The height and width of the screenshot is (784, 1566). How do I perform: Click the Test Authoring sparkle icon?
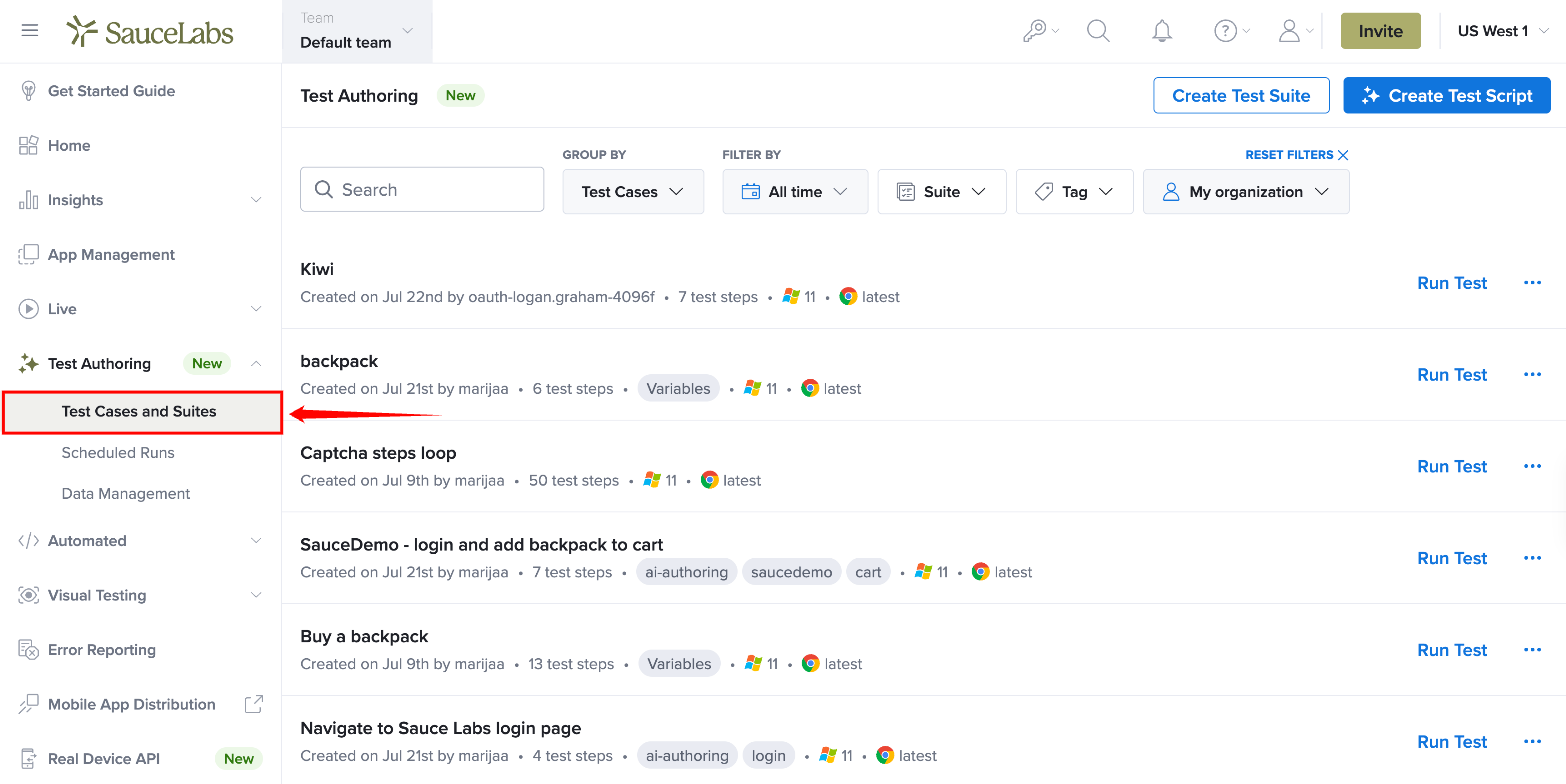coord(28,364)
